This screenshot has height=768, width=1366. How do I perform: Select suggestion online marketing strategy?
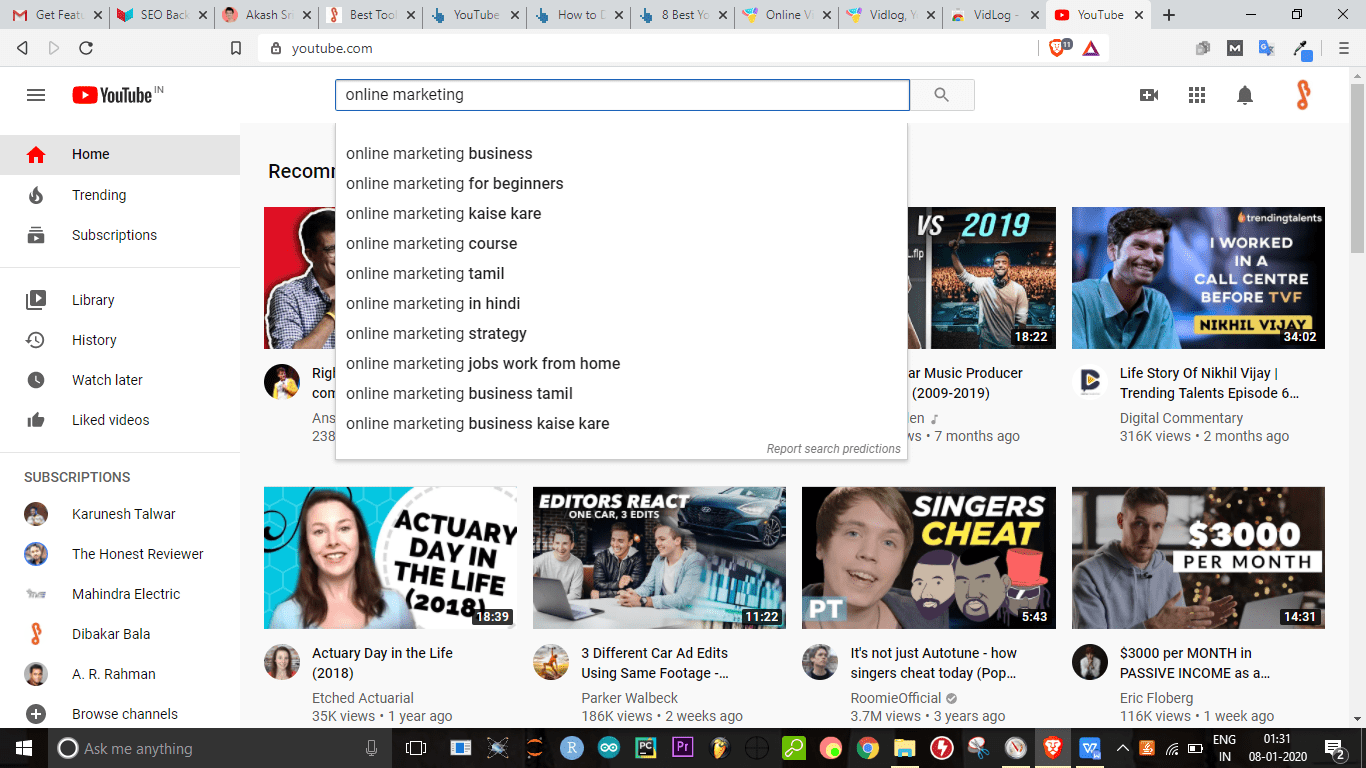pyautogui.click(x=621, y=334)
